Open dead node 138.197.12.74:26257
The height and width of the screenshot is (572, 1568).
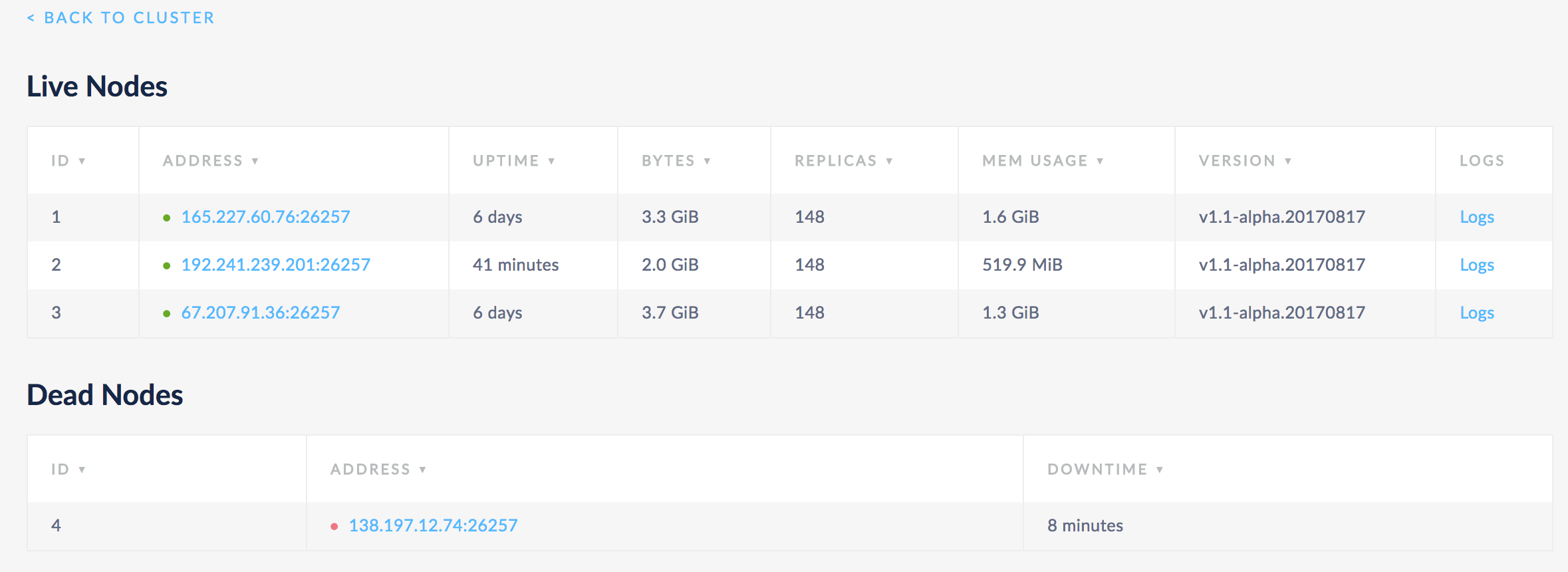tap(433, 525)
